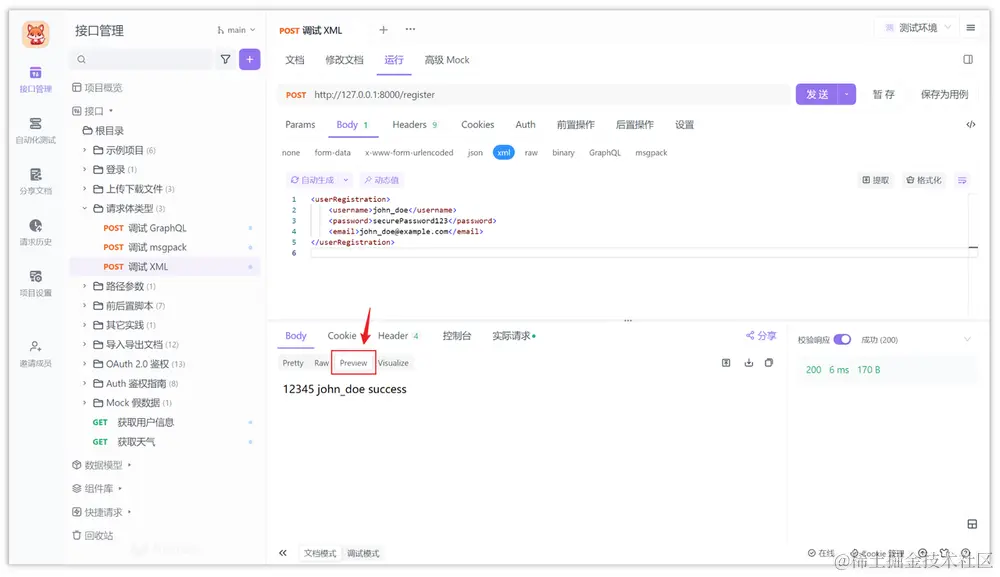Image resolution: width=1000 pixels, height=577 pixels.
Task: Click the help question mark icon
Action: pos(966,553)
